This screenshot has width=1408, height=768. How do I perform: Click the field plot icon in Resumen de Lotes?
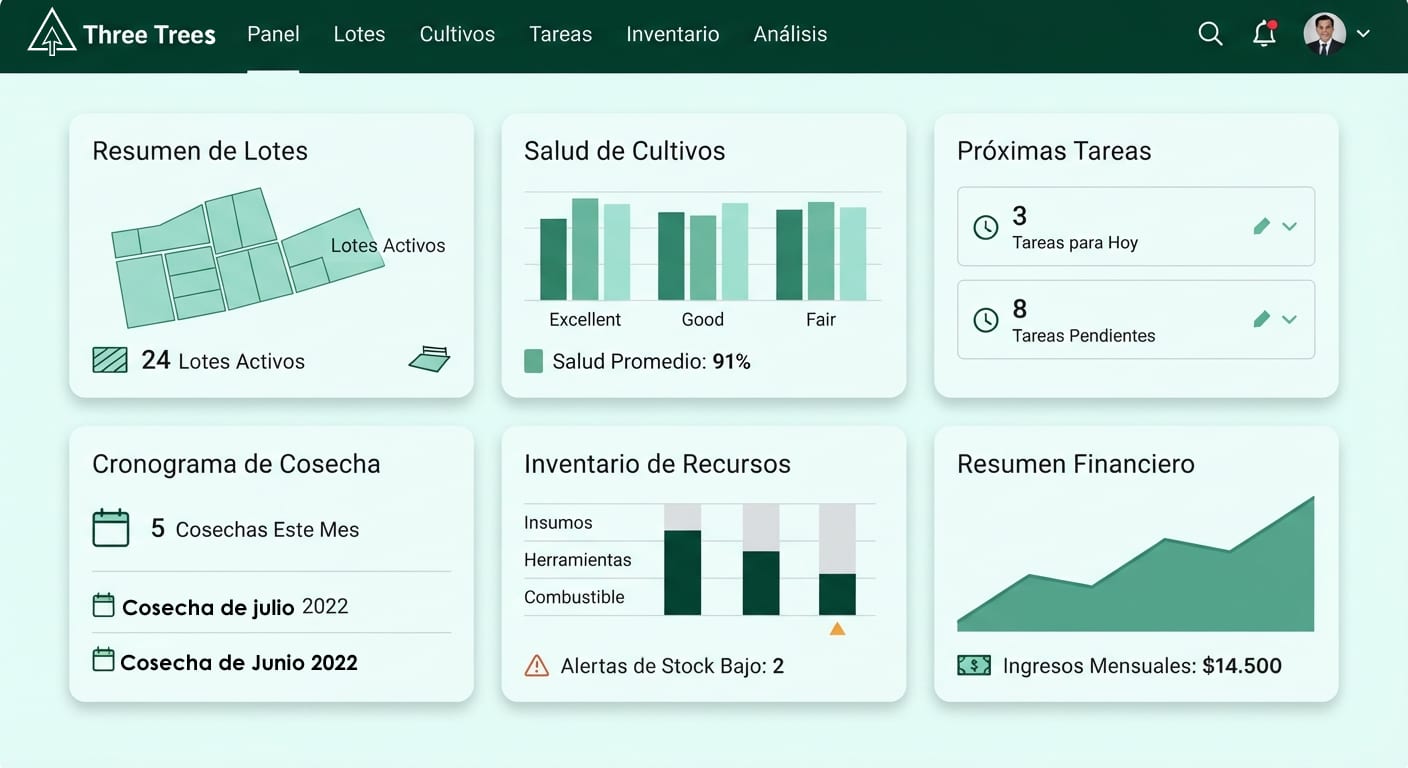coord(430,359)
